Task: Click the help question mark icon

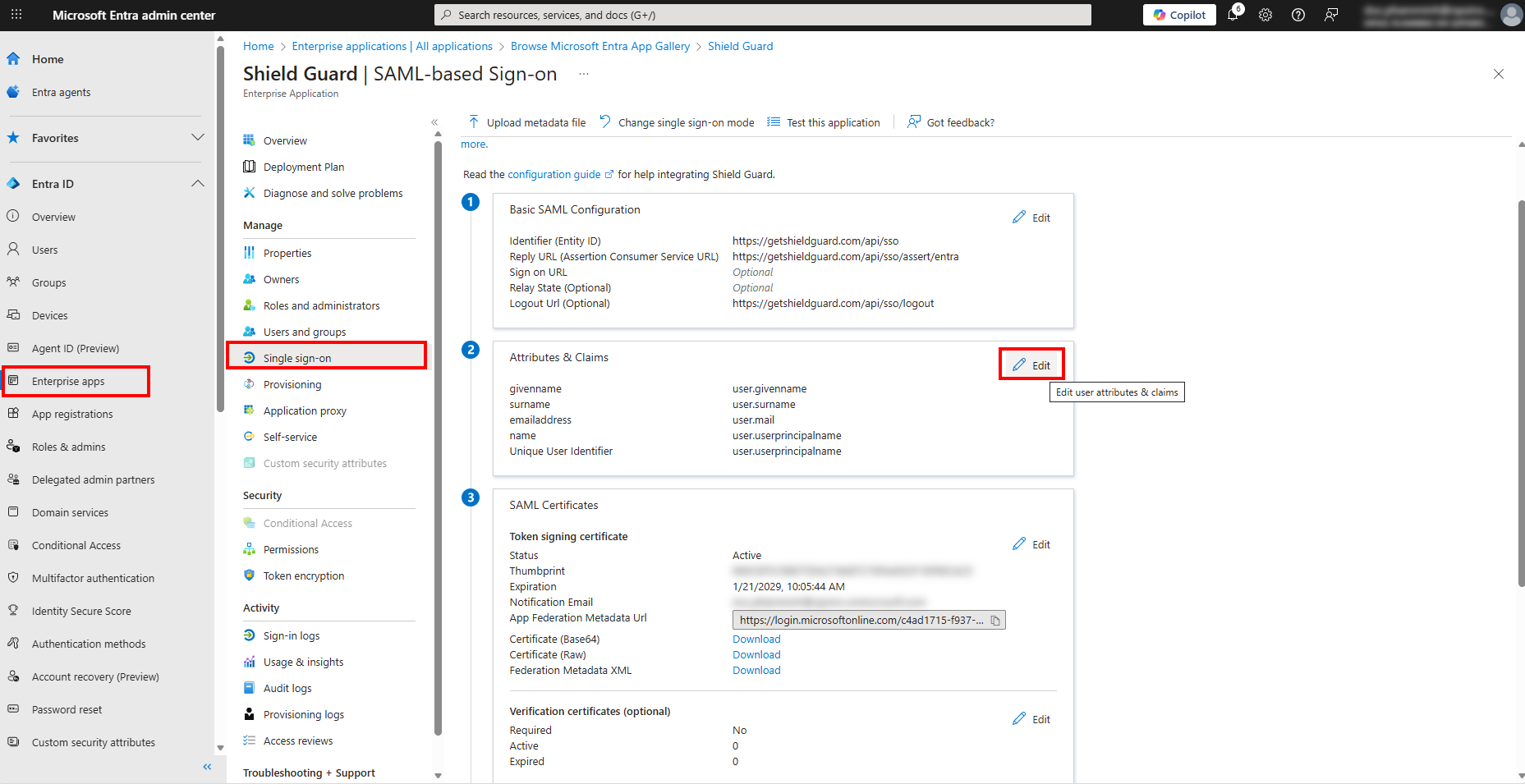Action: point(1298,15)
